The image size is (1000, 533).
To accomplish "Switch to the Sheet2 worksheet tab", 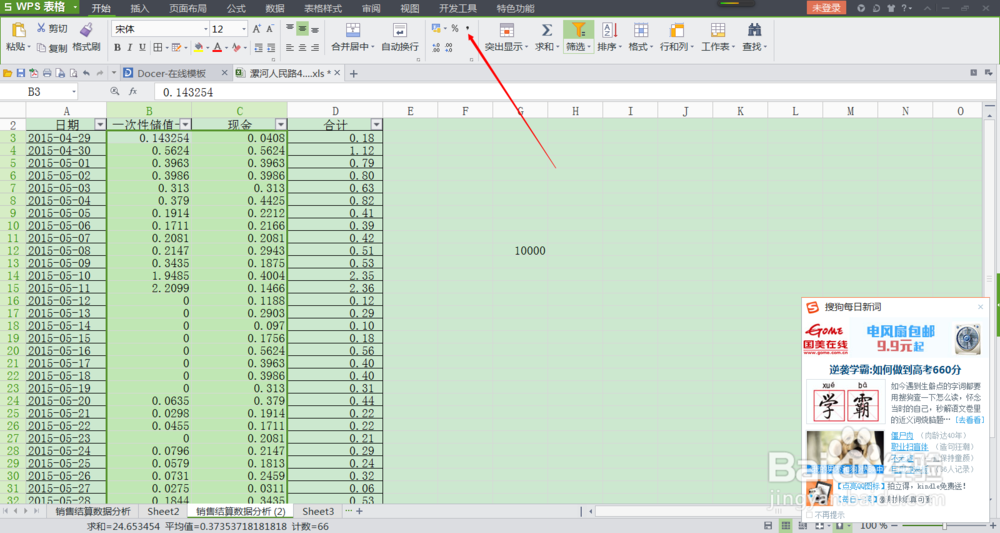I will pyautogui.click(x=163, y=511).
